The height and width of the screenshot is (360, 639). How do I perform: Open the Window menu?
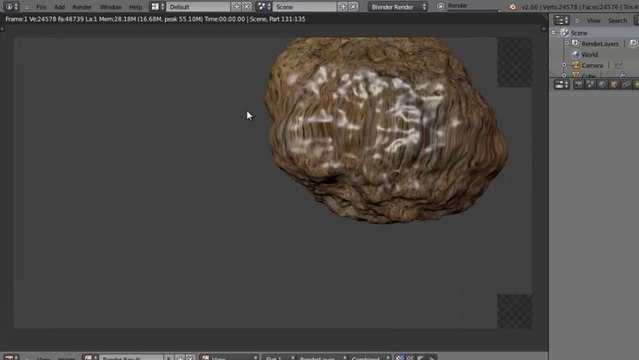(110, 7)
